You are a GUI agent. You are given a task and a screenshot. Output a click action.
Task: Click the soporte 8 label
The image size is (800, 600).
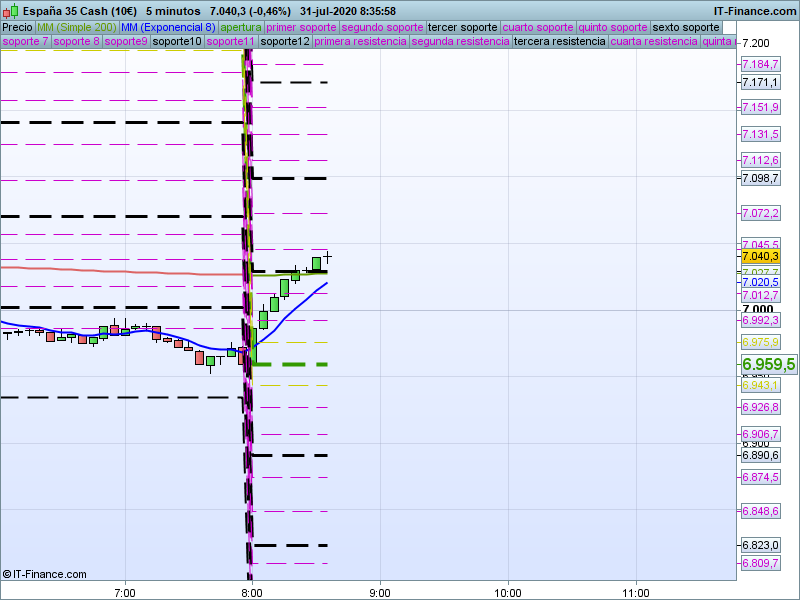[x=77, y=41]
